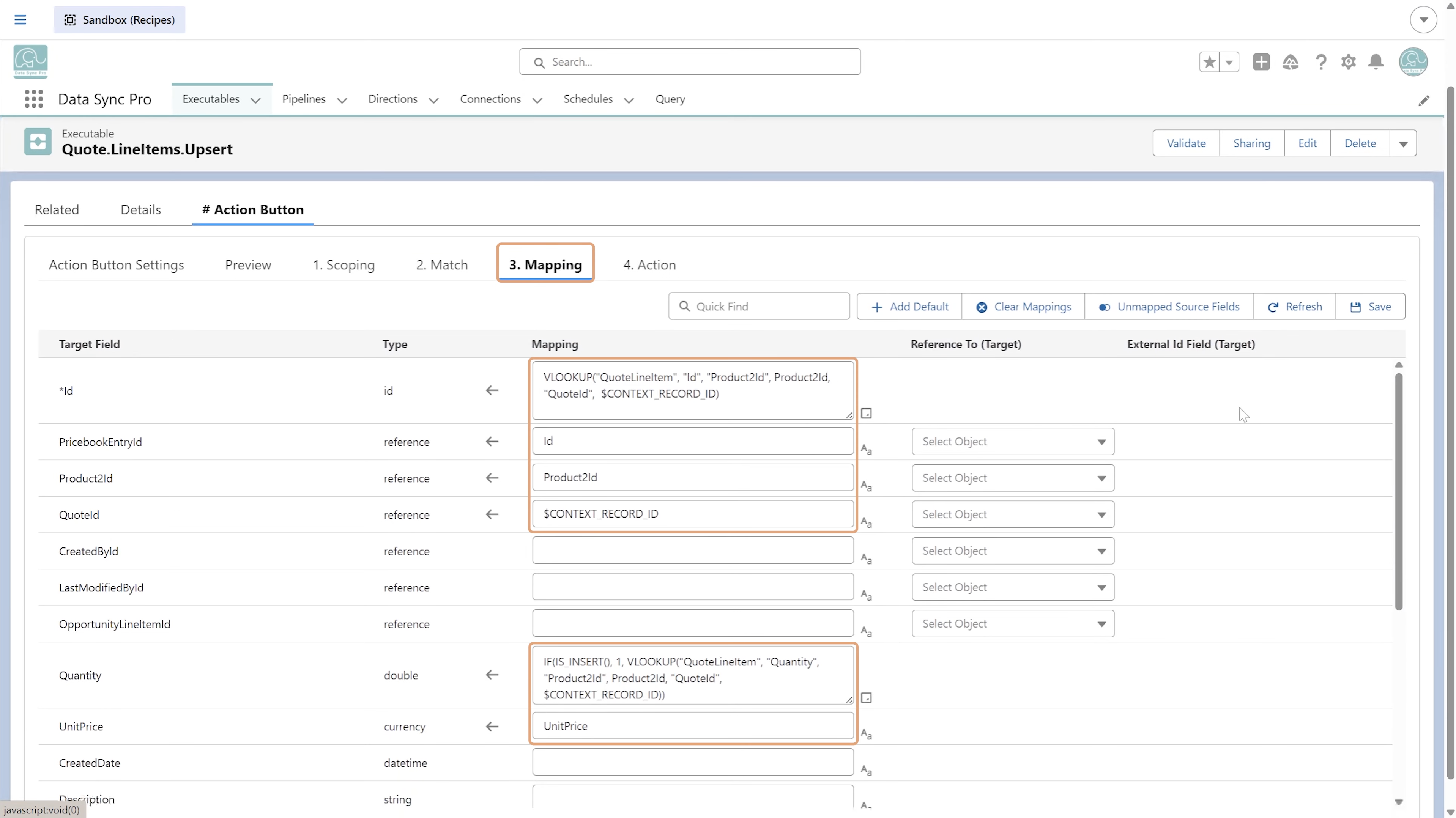
Task: Refresh the mapping list
Action: [x=1294, y=307]
